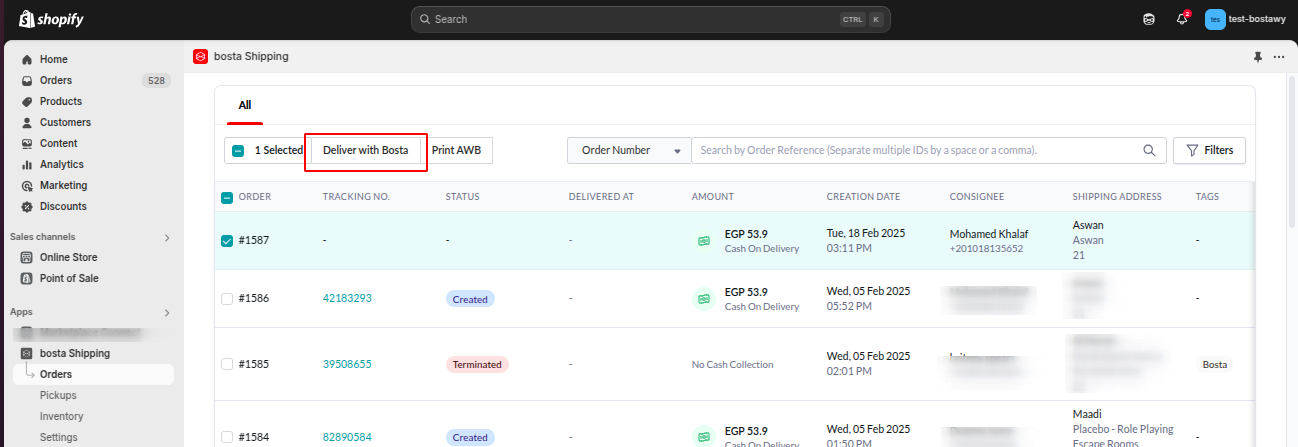Screen dimensions: 1298x447
Task: Open Pickups under bosta Shipping
Action: [58, 395]
